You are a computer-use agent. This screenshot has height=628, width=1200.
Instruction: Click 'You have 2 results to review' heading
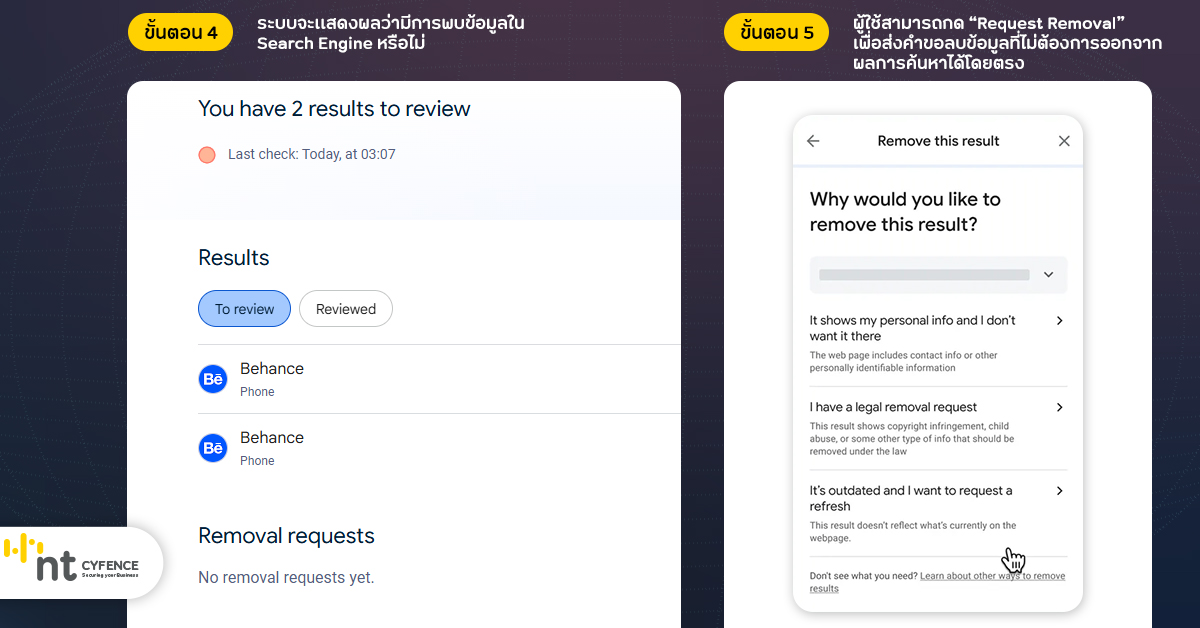[x=334, y=109]
